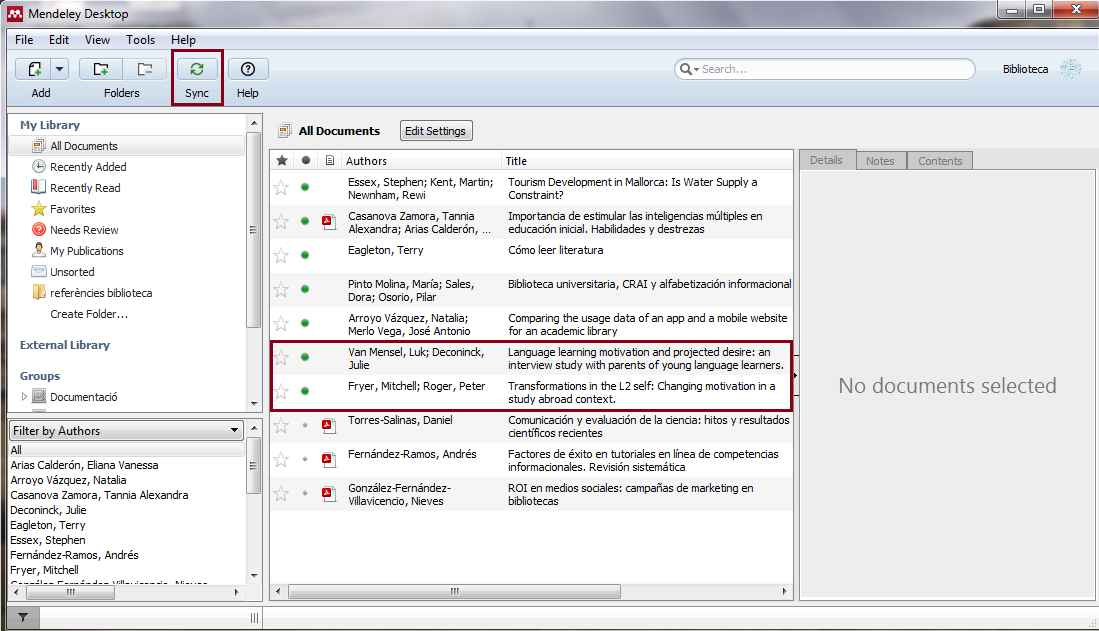Image resolution: width=1099 pixels, height=631 pixels.
Task: Open My Publications in sidebar
Action: (x=86, y=251)
